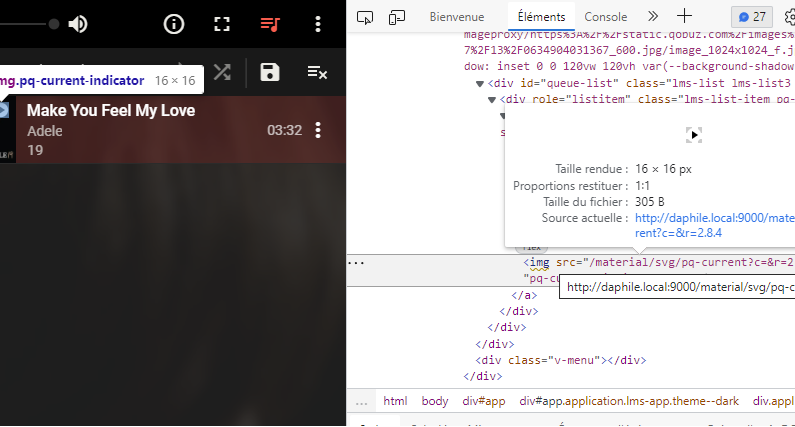
Task: Collapse the queue-list div node
Action: tap(480, 84)
